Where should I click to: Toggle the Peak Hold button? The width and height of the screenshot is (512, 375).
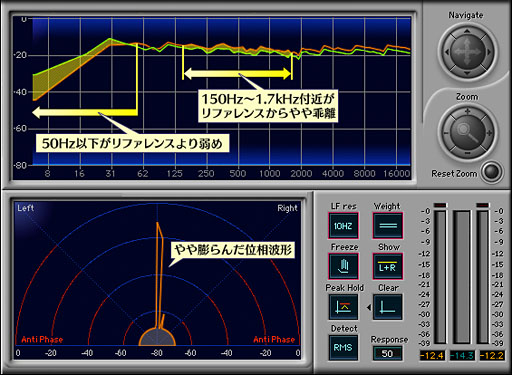click(343, 307)
